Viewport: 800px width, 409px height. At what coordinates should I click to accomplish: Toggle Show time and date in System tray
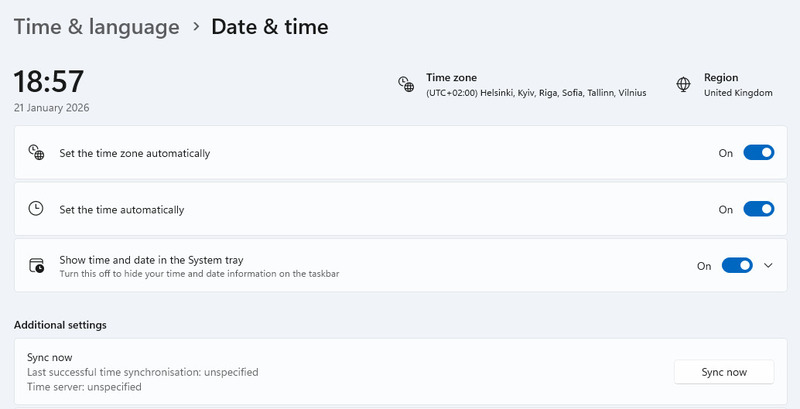tap(737, 265)
